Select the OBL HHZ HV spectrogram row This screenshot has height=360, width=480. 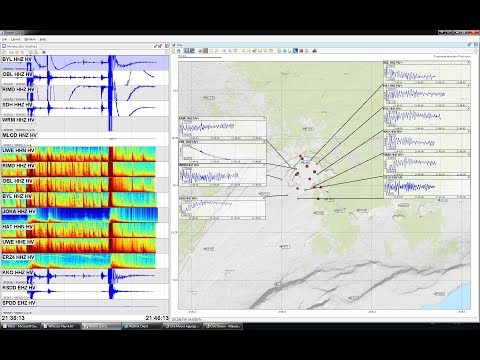(x=85, y=185)
